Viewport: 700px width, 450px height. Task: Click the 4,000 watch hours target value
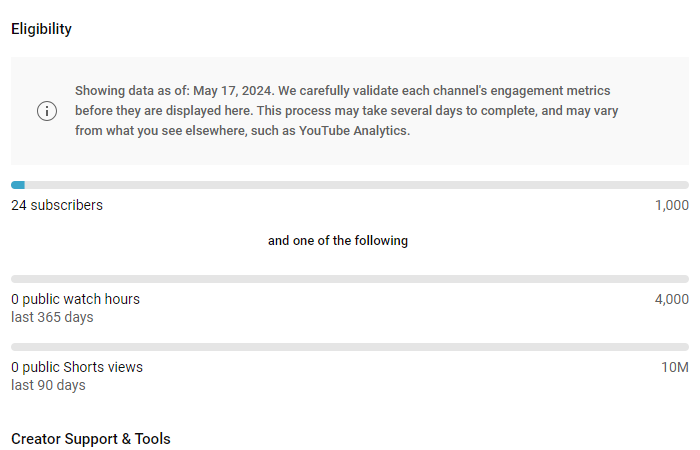671,299
